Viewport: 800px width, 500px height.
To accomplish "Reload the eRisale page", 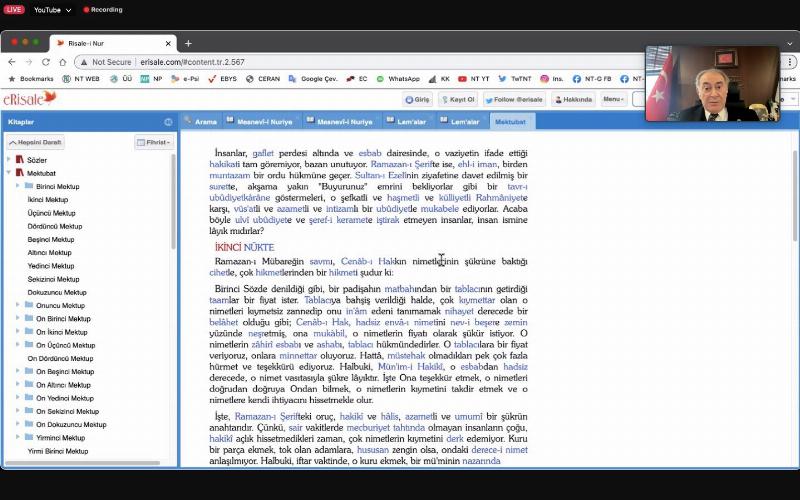I will (x=45, y=62).
